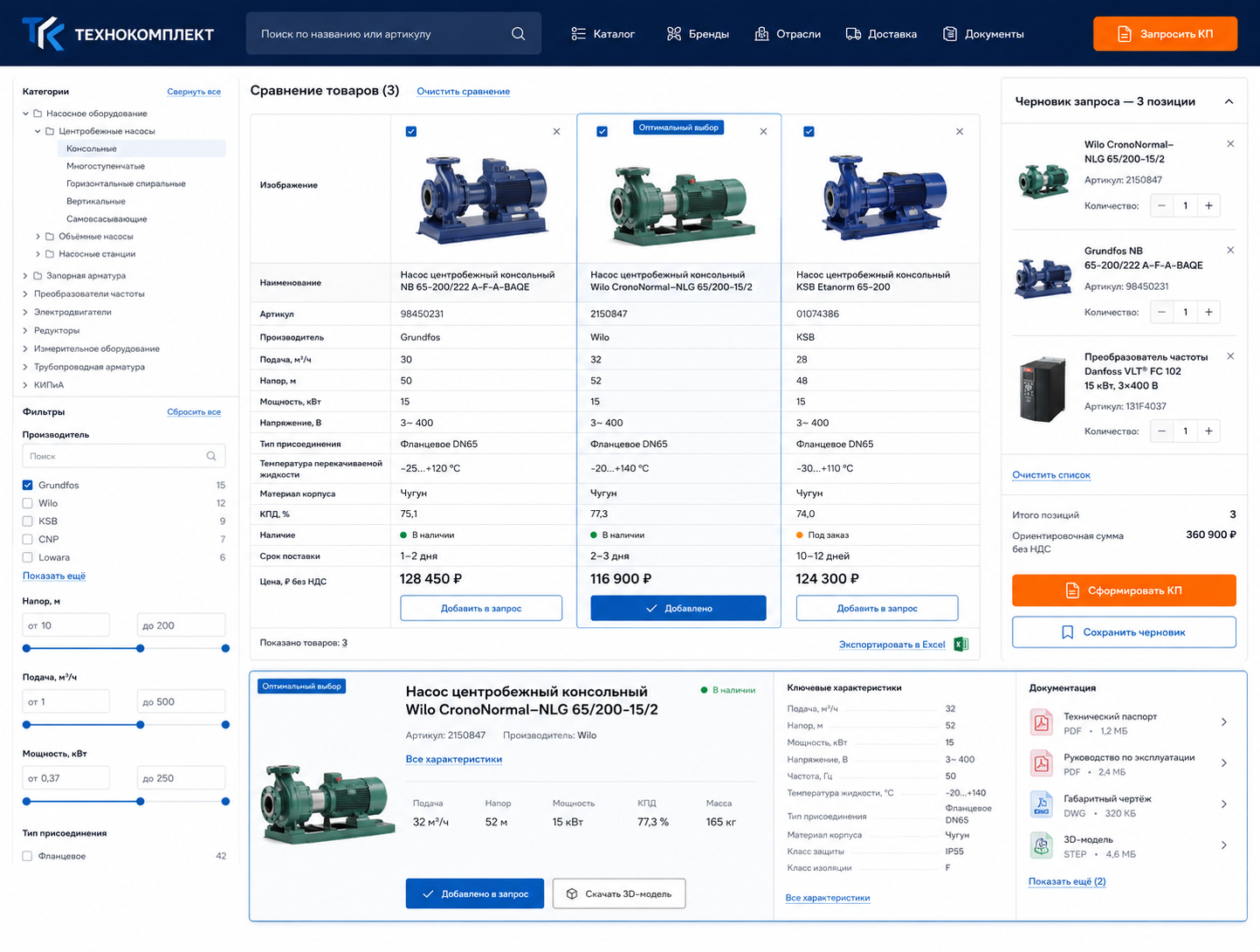Image resolution: width=1260 pixels, height=952 pixels.
Task: Check the Фланцевое connection type filter
Action: point(28,856)
